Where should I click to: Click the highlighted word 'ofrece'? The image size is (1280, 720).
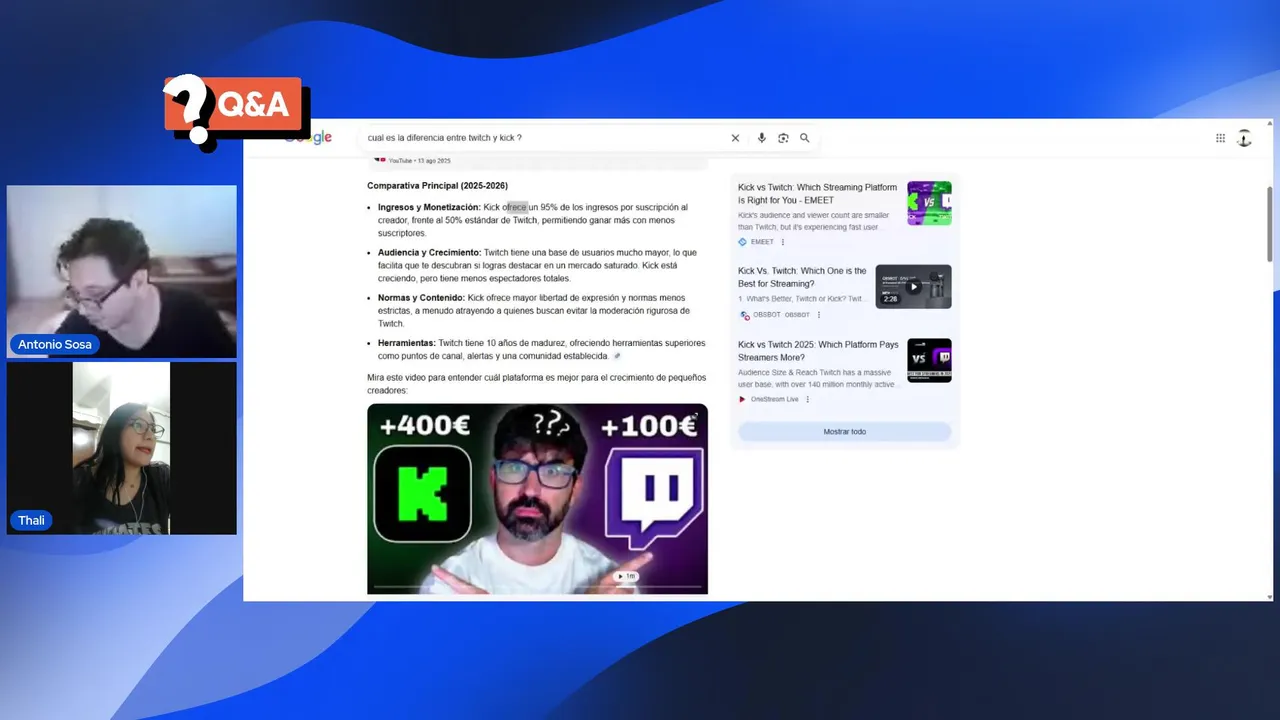pyautogui.click(x=515, y=208)
